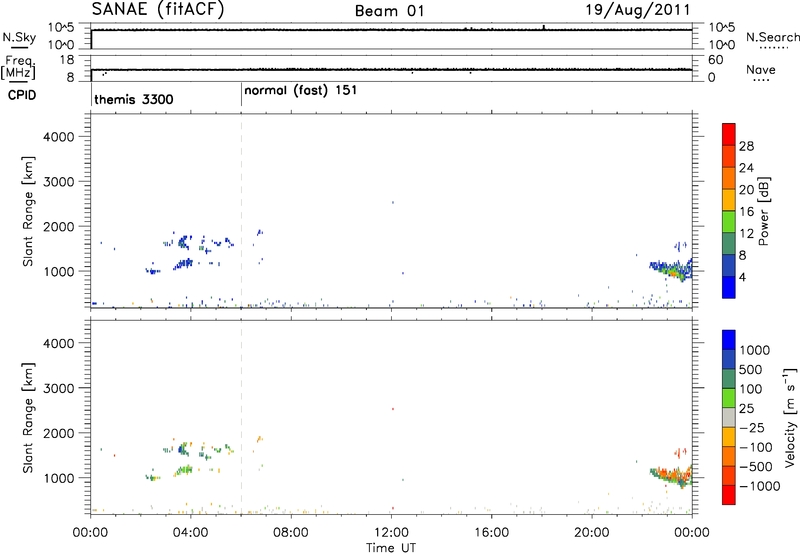The width and height of the screenshot is (800, 554).
Task: Click the 25 label on velocity colorbar
Action: pos(747,409)
